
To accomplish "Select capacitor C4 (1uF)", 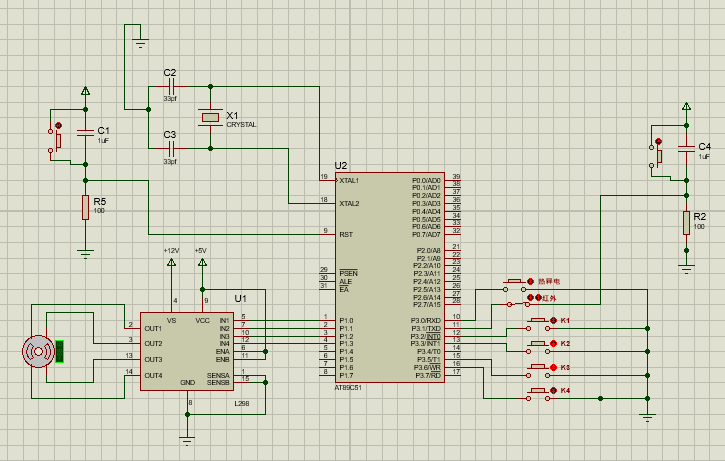I will click(686, 148).
